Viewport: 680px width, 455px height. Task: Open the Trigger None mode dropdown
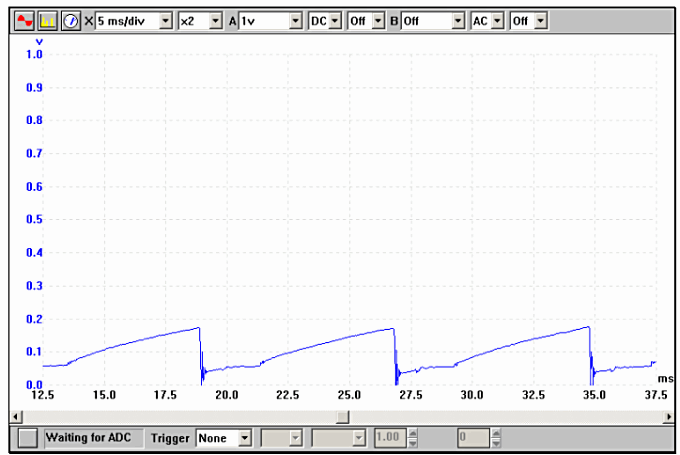point(245,438)
